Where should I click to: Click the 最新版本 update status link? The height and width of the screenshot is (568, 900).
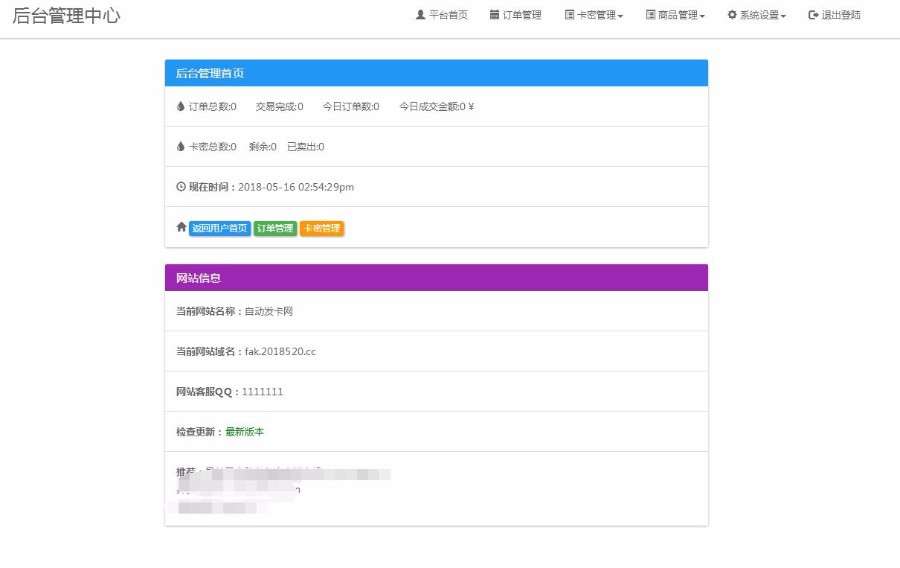[245, 431]
